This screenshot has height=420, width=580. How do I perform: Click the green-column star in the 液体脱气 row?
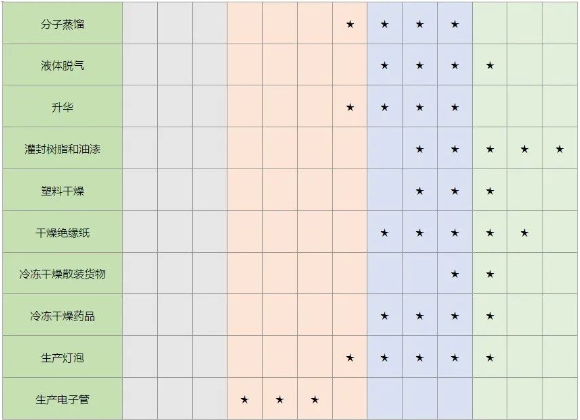490,65
